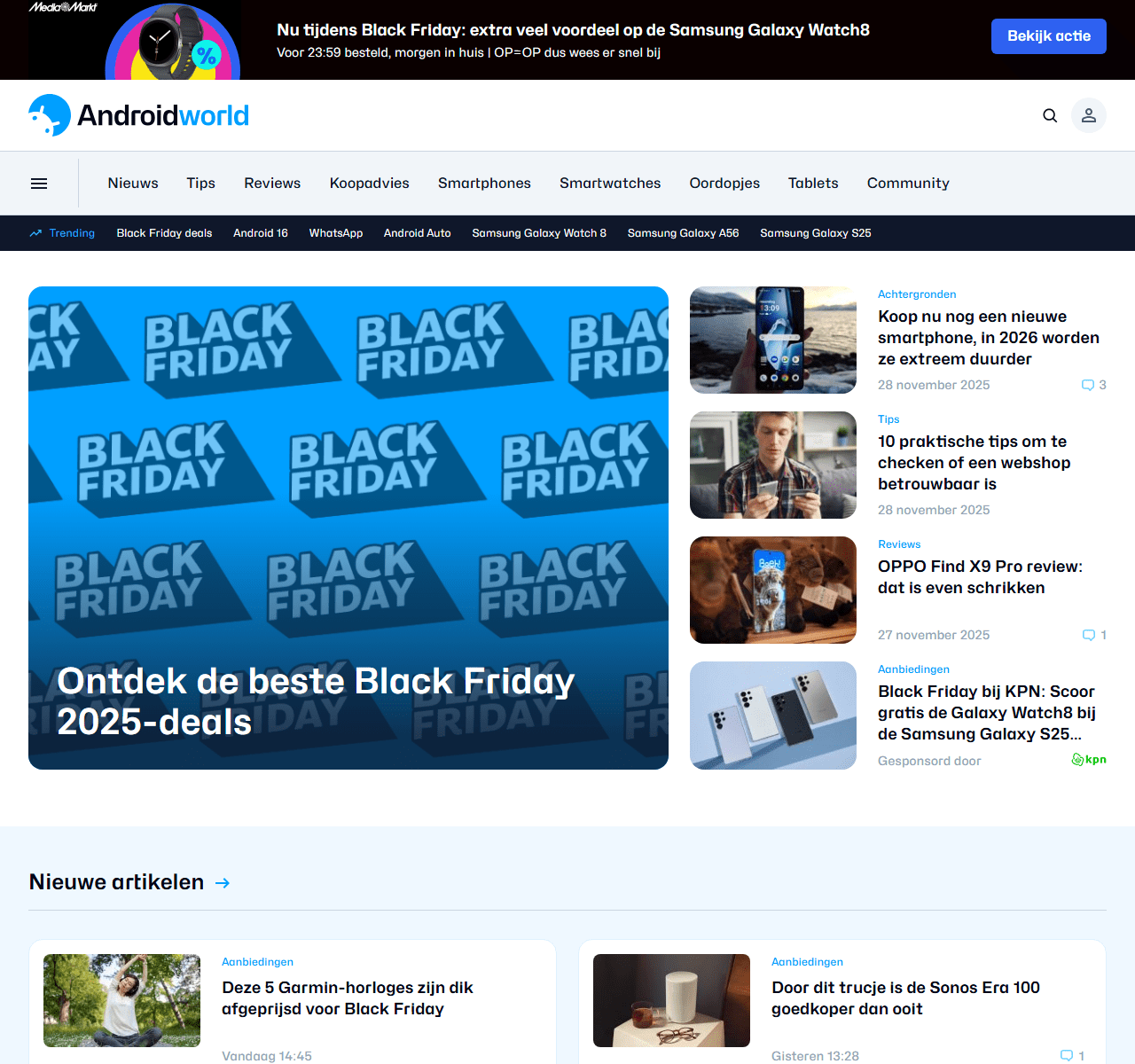Open the hamburger menu icon
1135x1064 pixels.
click(39, 184)
